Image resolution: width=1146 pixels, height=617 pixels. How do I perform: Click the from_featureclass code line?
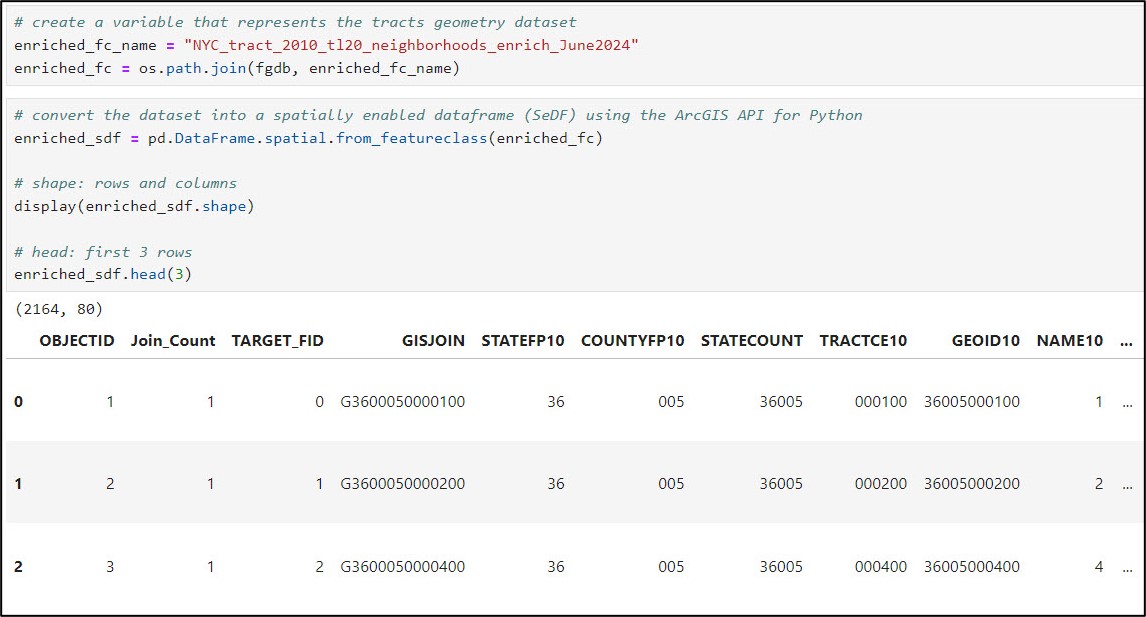pyautogui.click(x=308, y=138)
